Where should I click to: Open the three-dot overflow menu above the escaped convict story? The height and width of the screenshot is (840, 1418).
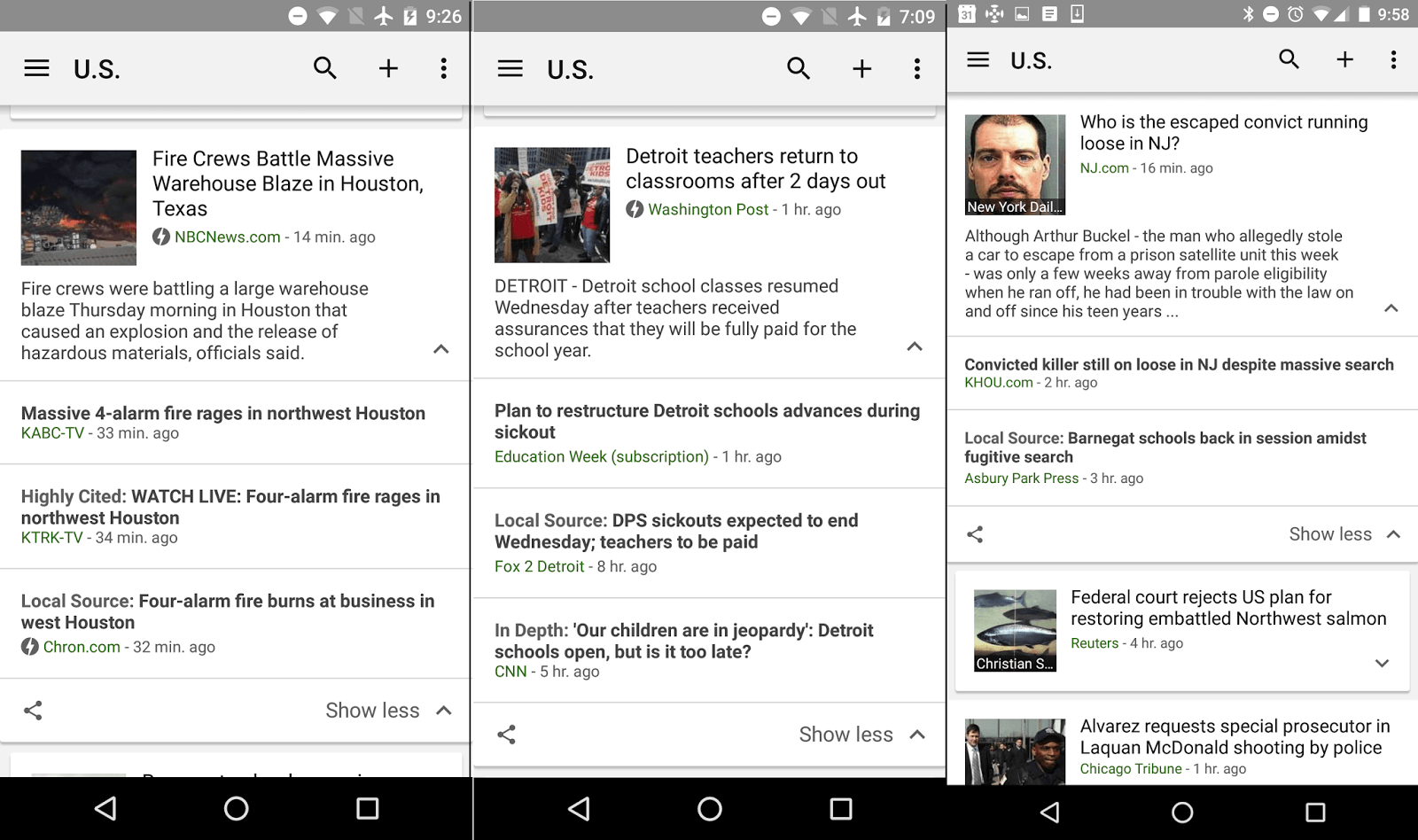tap(1393, 59)
